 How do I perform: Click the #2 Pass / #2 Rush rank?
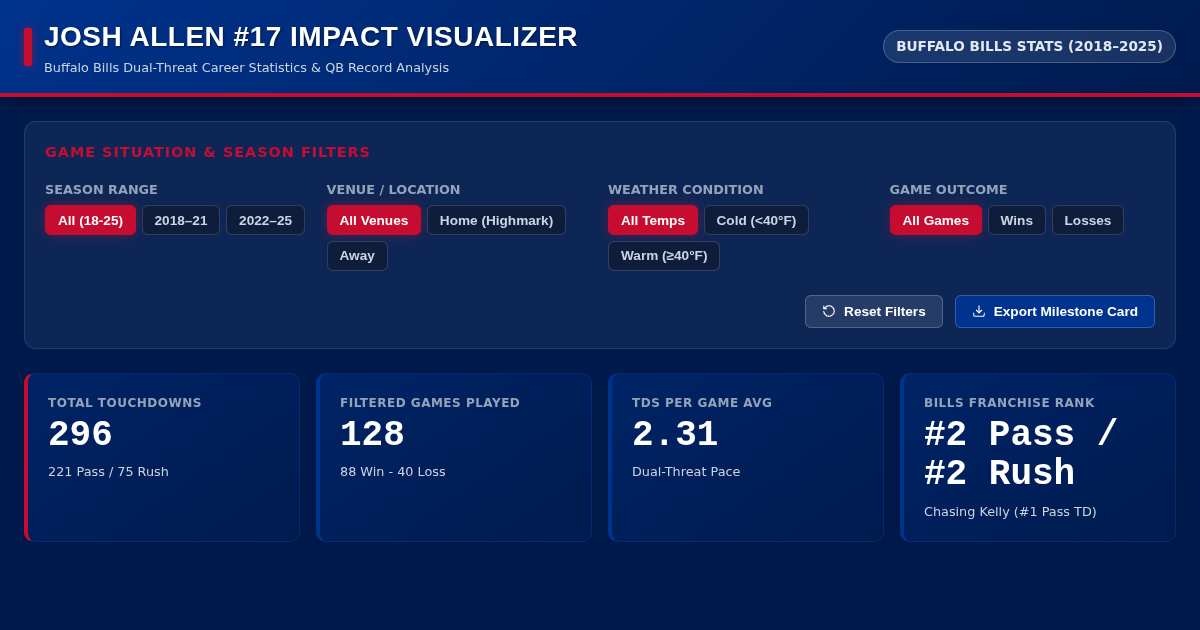[x=1020, y=454]
